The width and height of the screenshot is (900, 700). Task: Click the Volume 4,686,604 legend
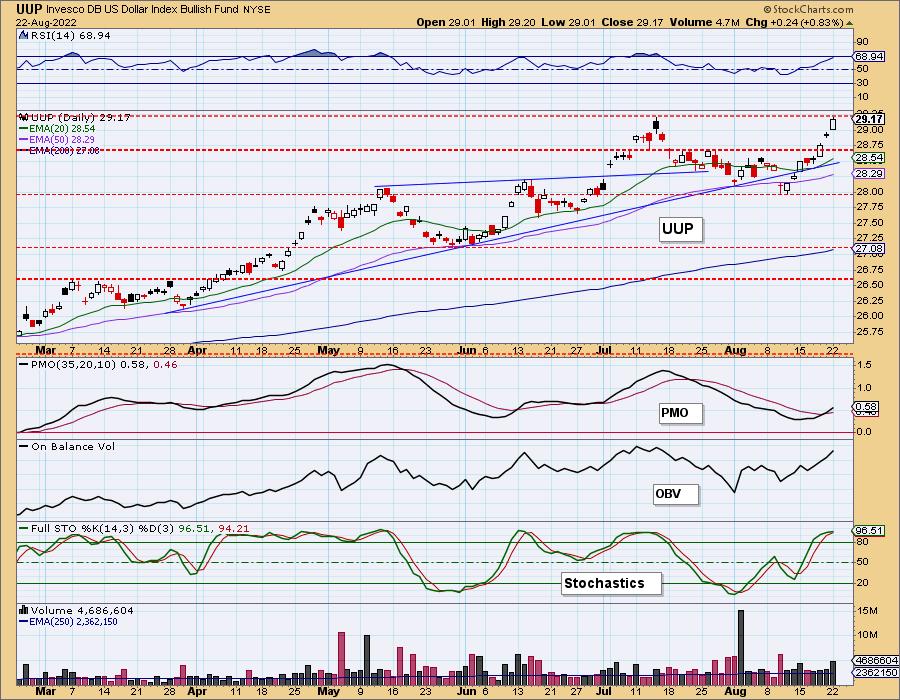(x=81, y=610)
